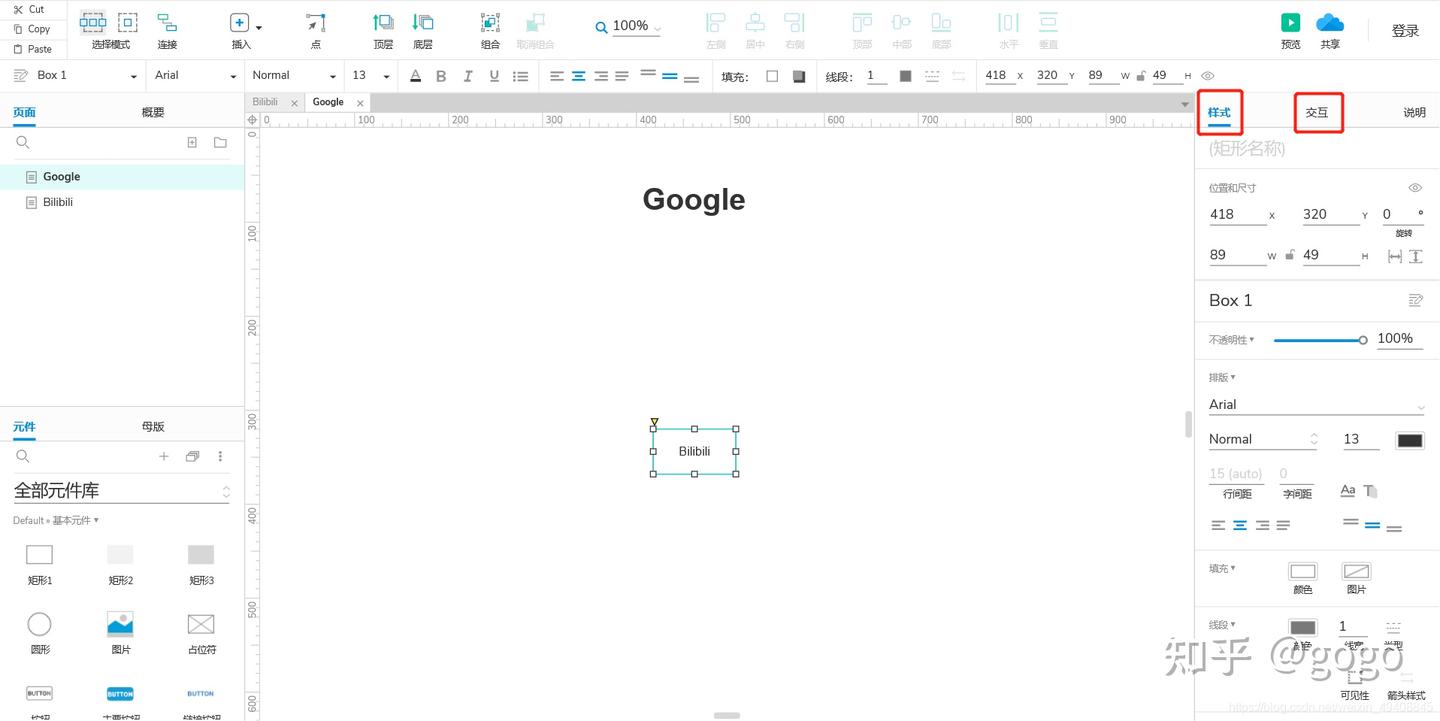This screenshot has width=1440, height=721.
Task: Click the Cut scissors icon
Action: 18,9
